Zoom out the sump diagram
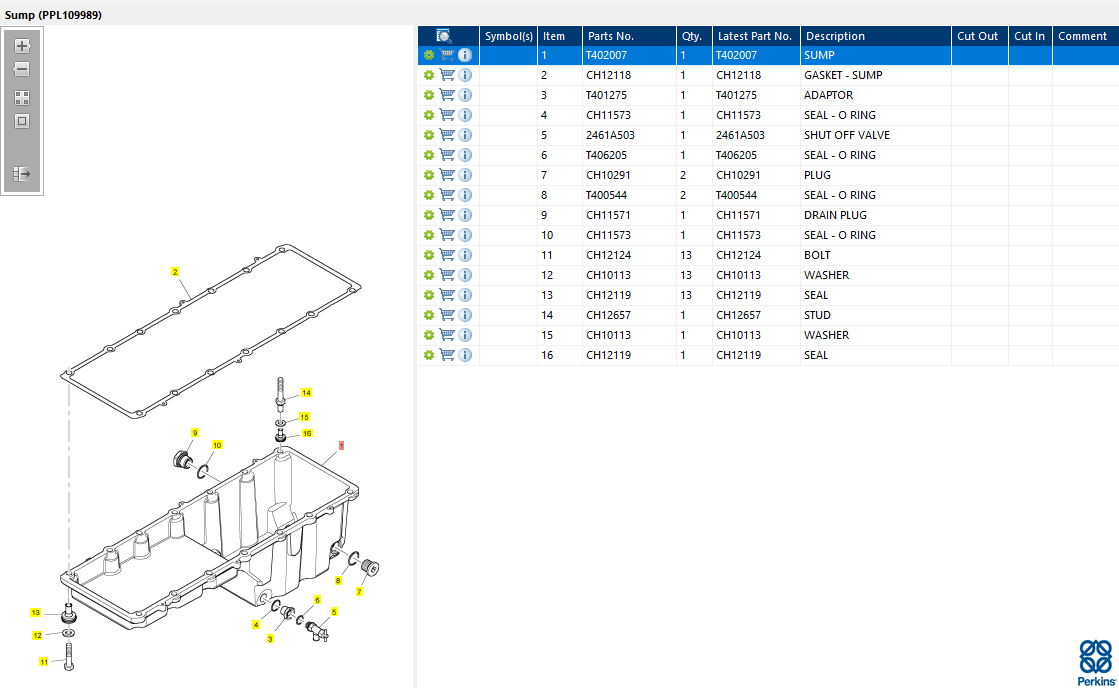 coord(22,69)
